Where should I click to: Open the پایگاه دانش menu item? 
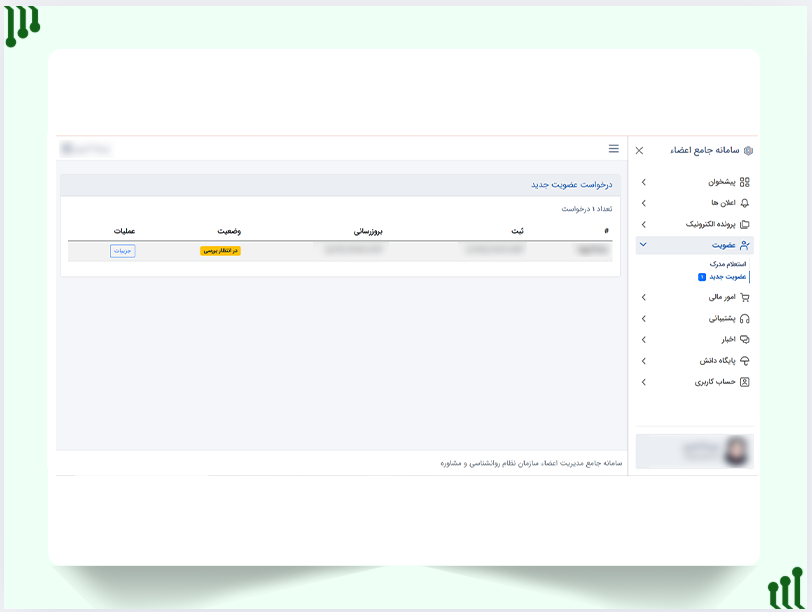[x=694, y=361]
